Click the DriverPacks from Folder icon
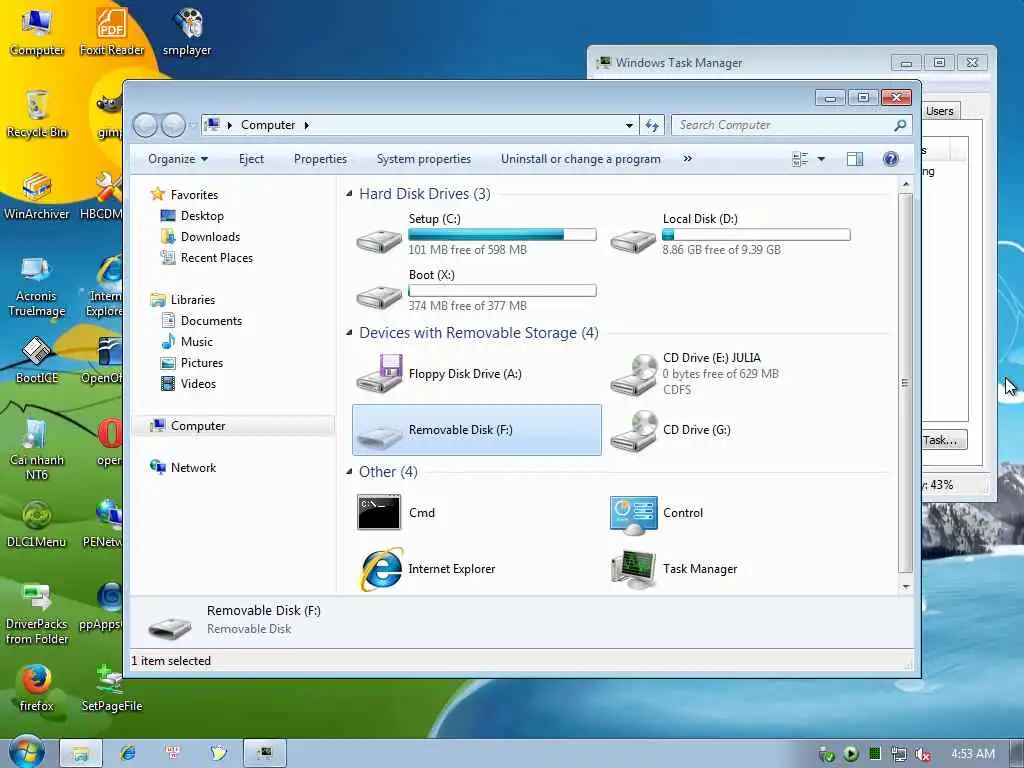This screenshot has height=768, width=1024. pos(37,614)
